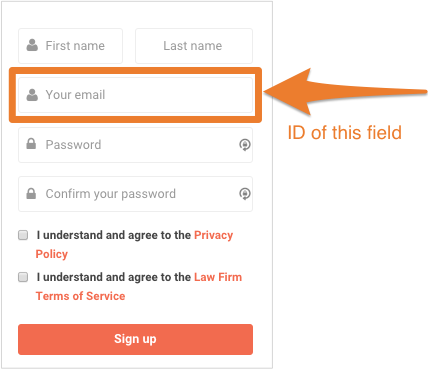This screenshot has width=428, height=370.
Task: Click the padlock icon in the Password field
Action: point(31,144)
